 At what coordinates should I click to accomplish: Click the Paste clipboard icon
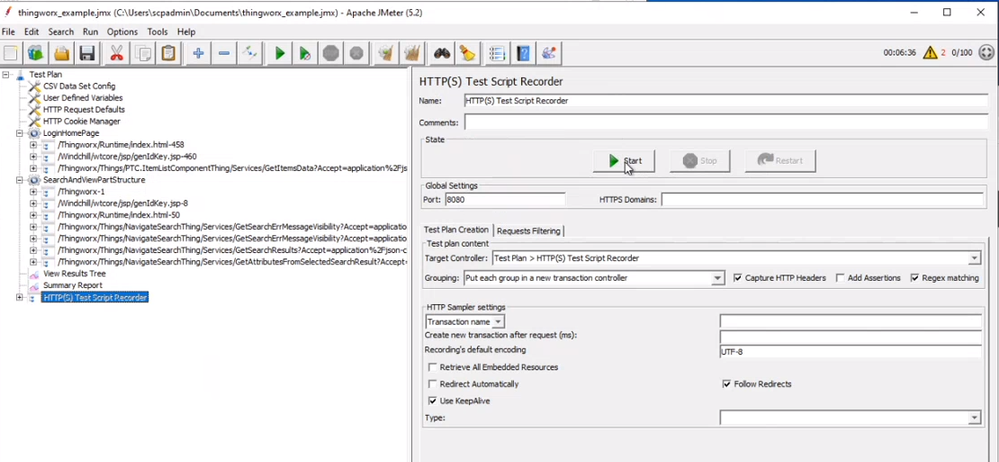tap(168, 54)
